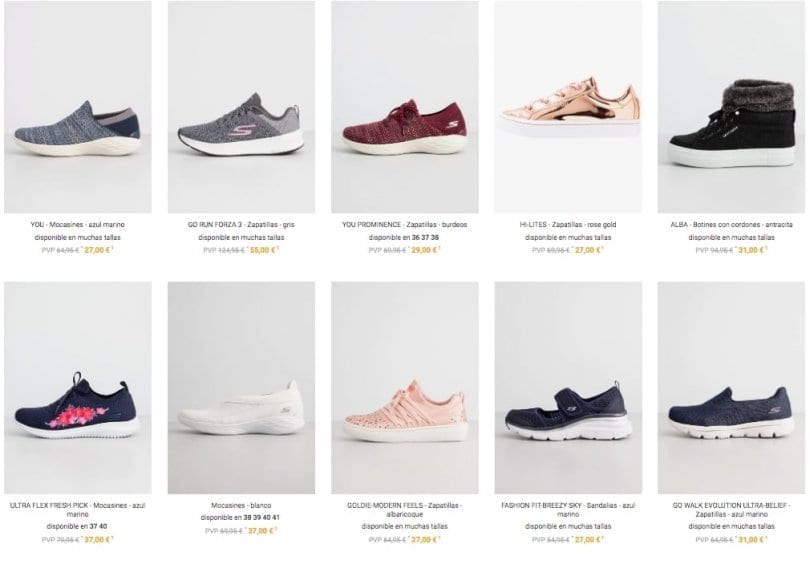Viewport: 810px width, 564px height.
Task: Click "GOLDIE-MODERN FEELS - Zapatillas" product title
Action: coord(404,505)
